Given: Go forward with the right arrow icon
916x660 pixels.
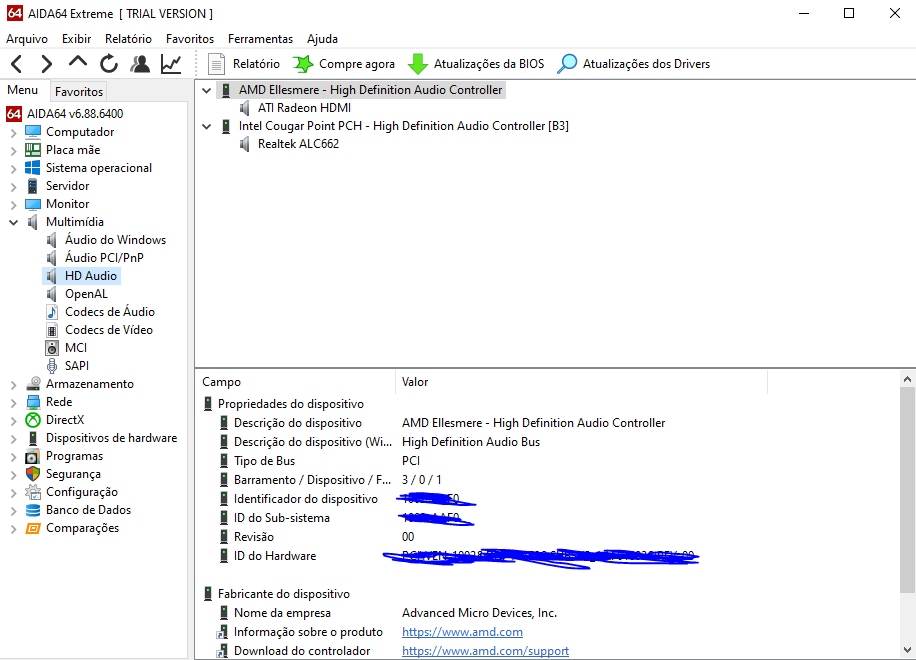Looking at the screenshot, I should 47,64.
